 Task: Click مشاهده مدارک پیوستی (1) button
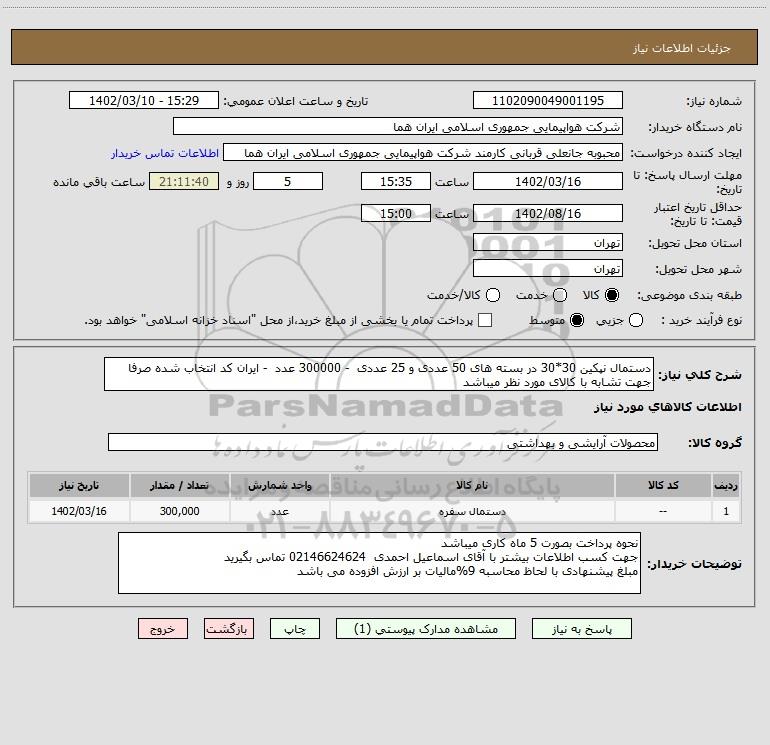[x=426, y=629]
